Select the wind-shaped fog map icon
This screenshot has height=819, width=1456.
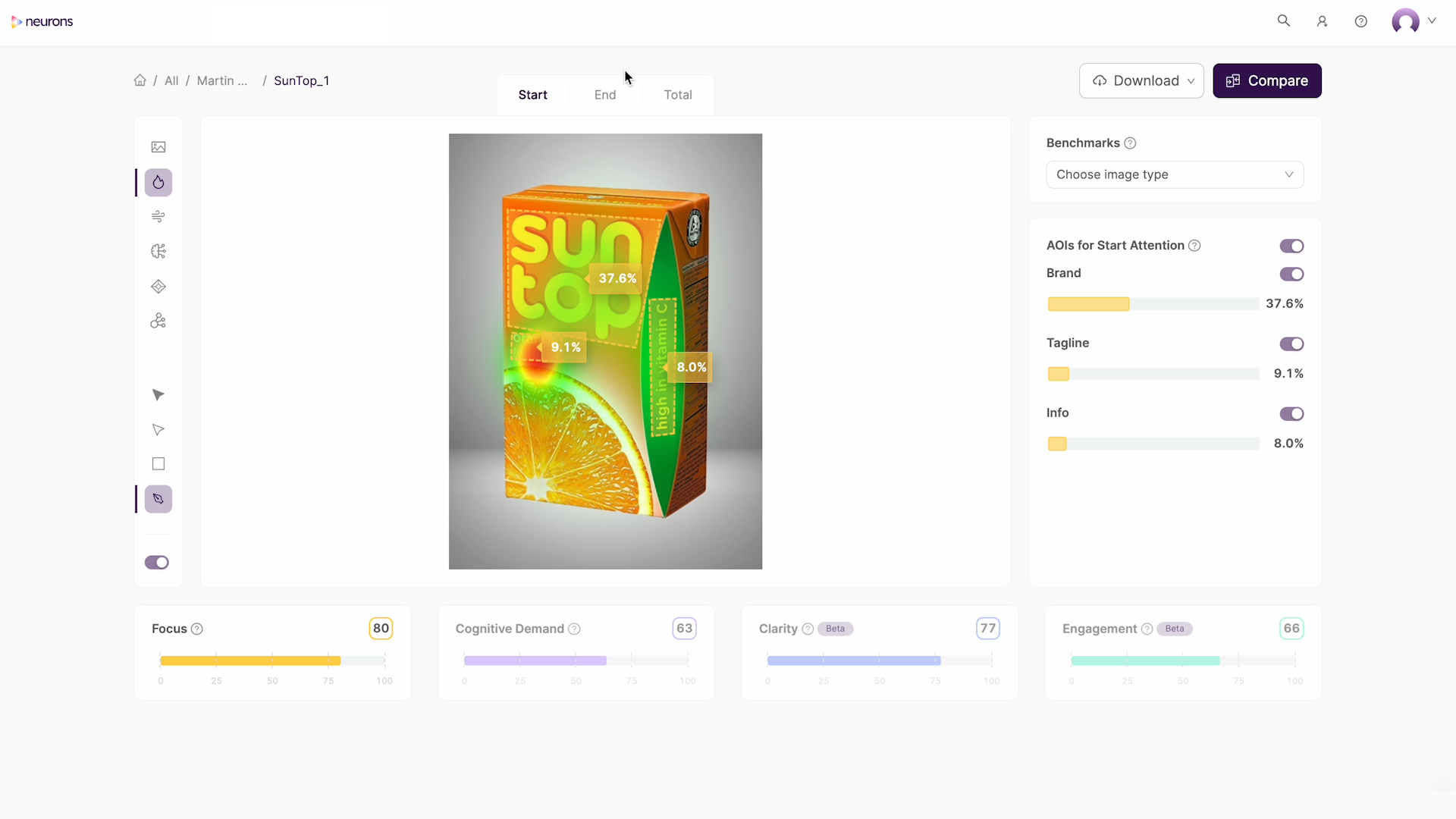tap(158, 217)
